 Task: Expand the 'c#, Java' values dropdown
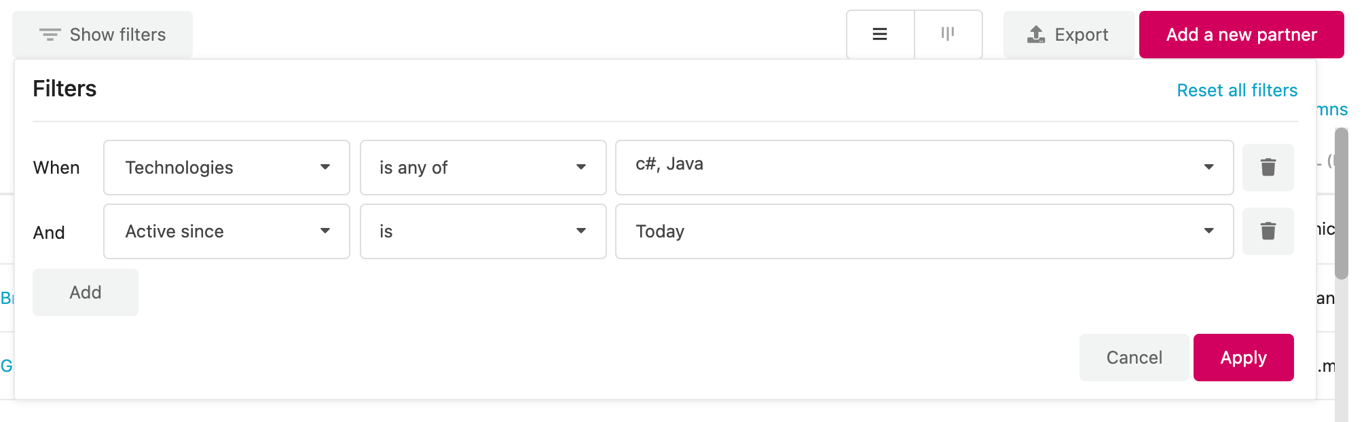pyautogui.click(x=924, y=167)
